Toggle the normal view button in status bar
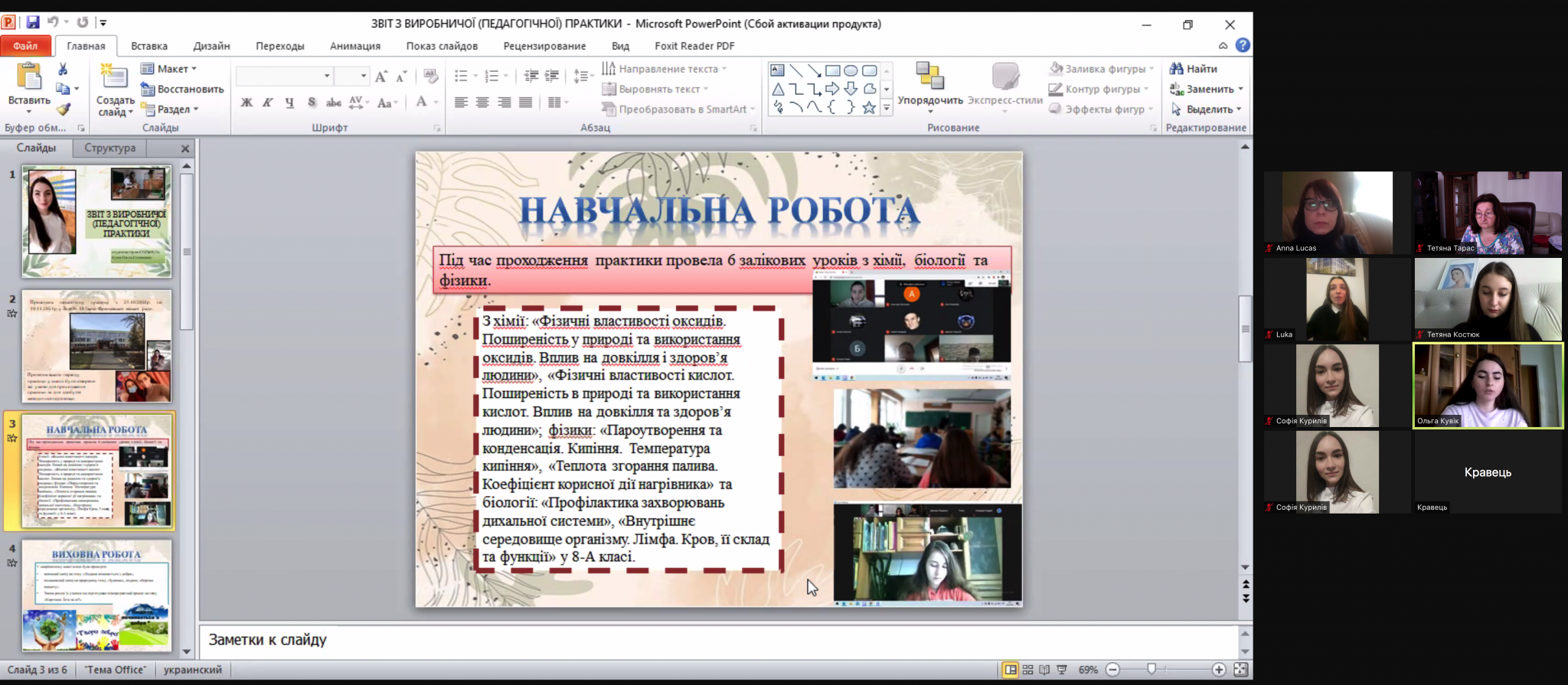Screen dimensions: 1568x685 click(x=1011, y=670)
